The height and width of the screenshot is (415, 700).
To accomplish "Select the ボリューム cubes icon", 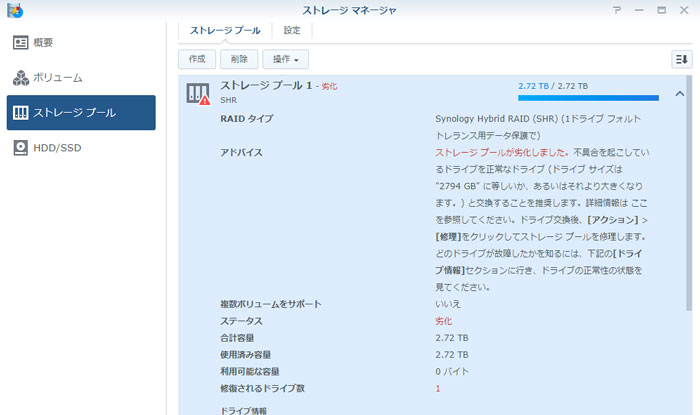I will click(21, 78).
